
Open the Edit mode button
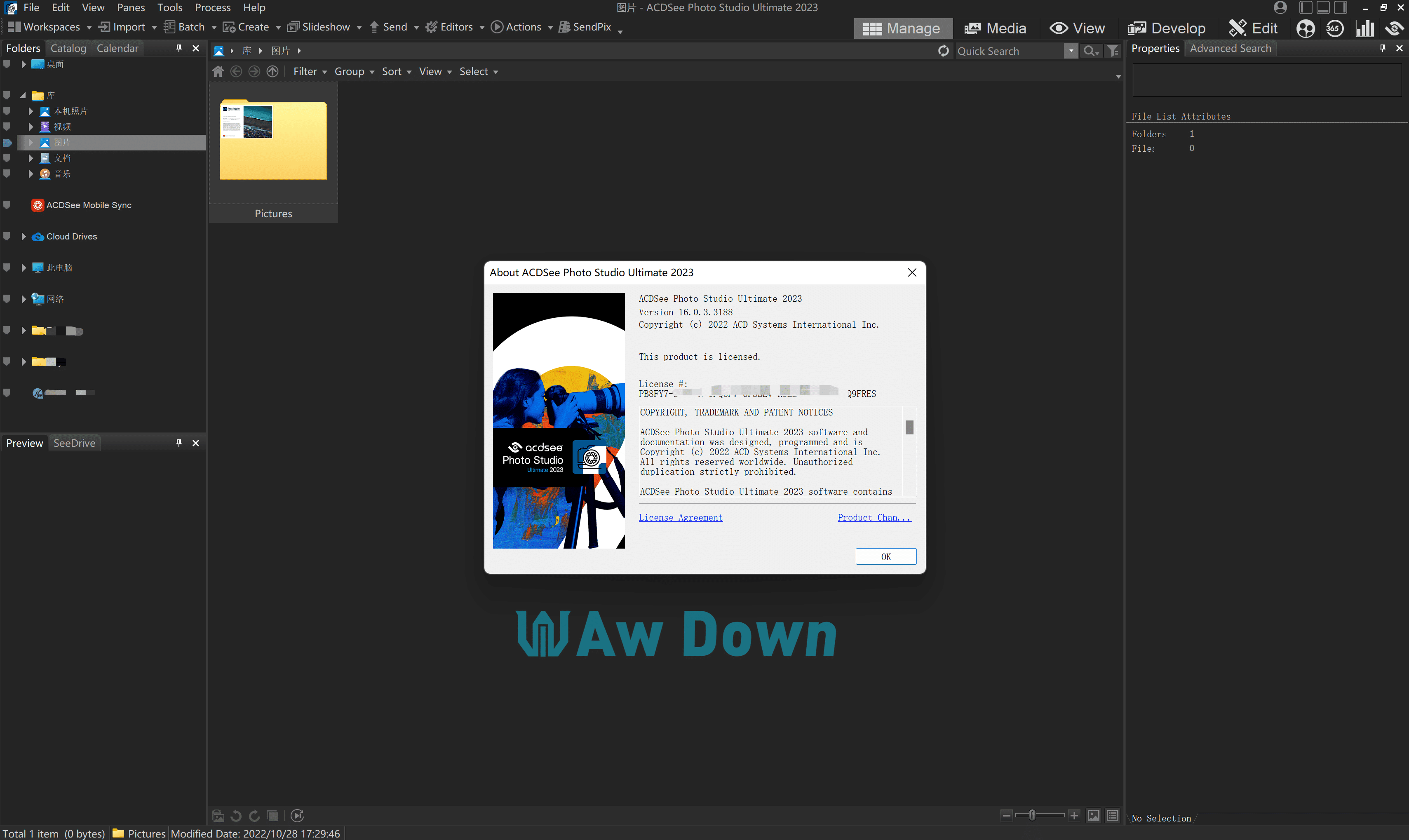1253,28
